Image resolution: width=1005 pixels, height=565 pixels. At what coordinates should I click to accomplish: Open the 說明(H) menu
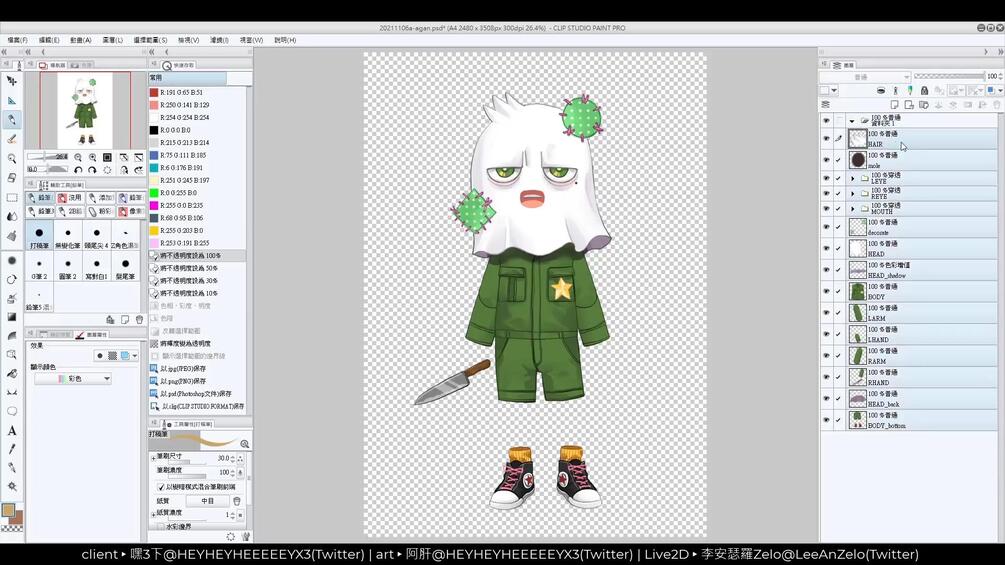point(285,40)
